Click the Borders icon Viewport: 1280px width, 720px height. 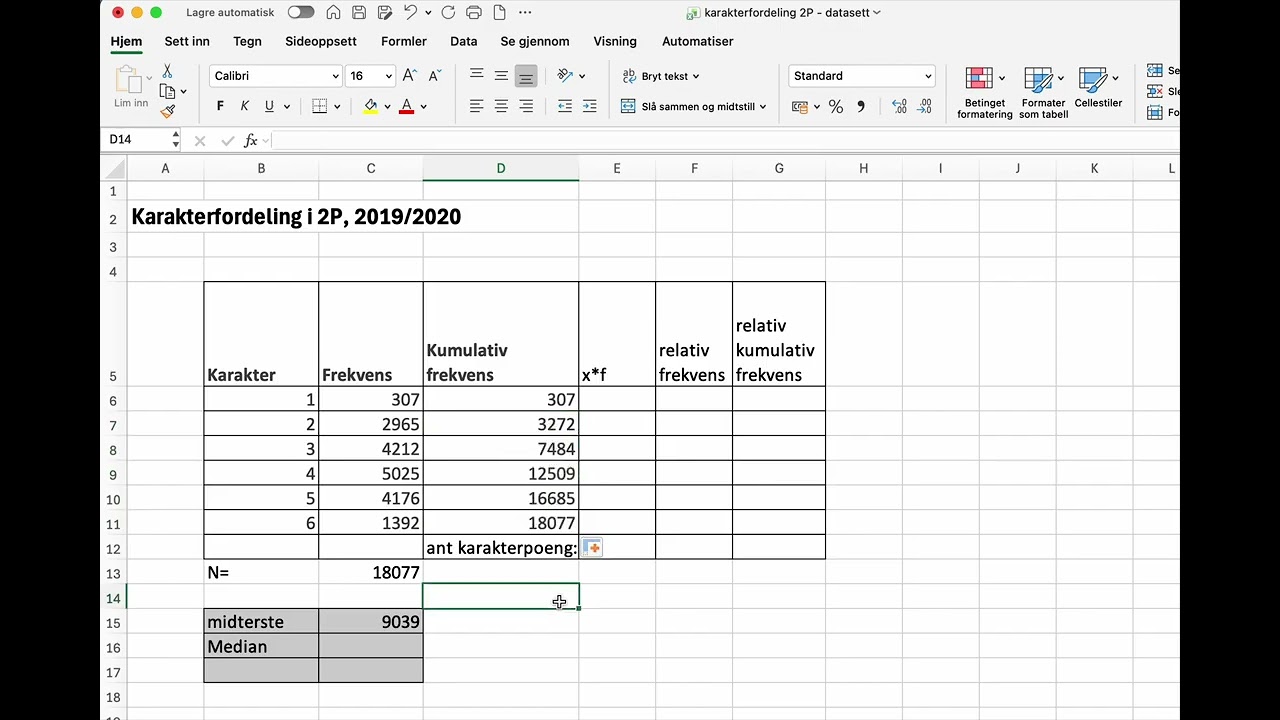[x=319, y=106]
